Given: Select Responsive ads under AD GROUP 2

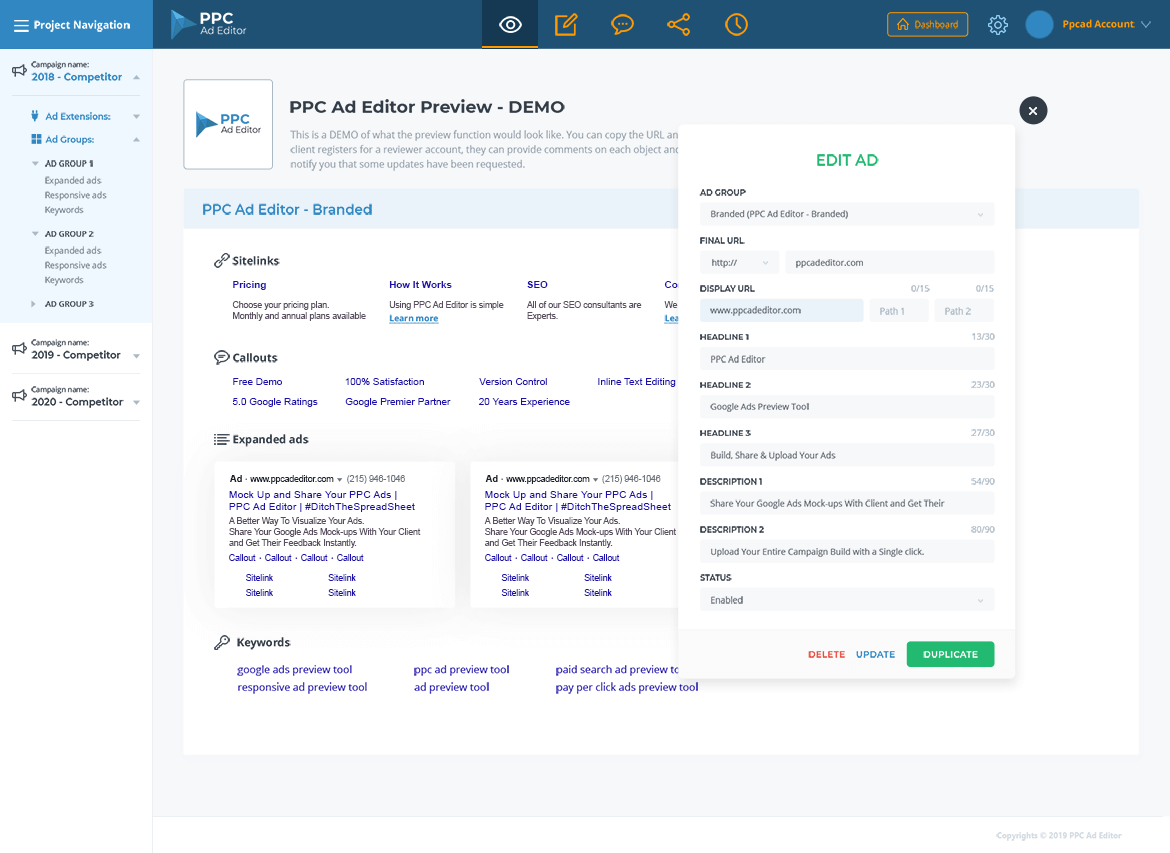Looking at the screenshot, I should coord(75,266).
